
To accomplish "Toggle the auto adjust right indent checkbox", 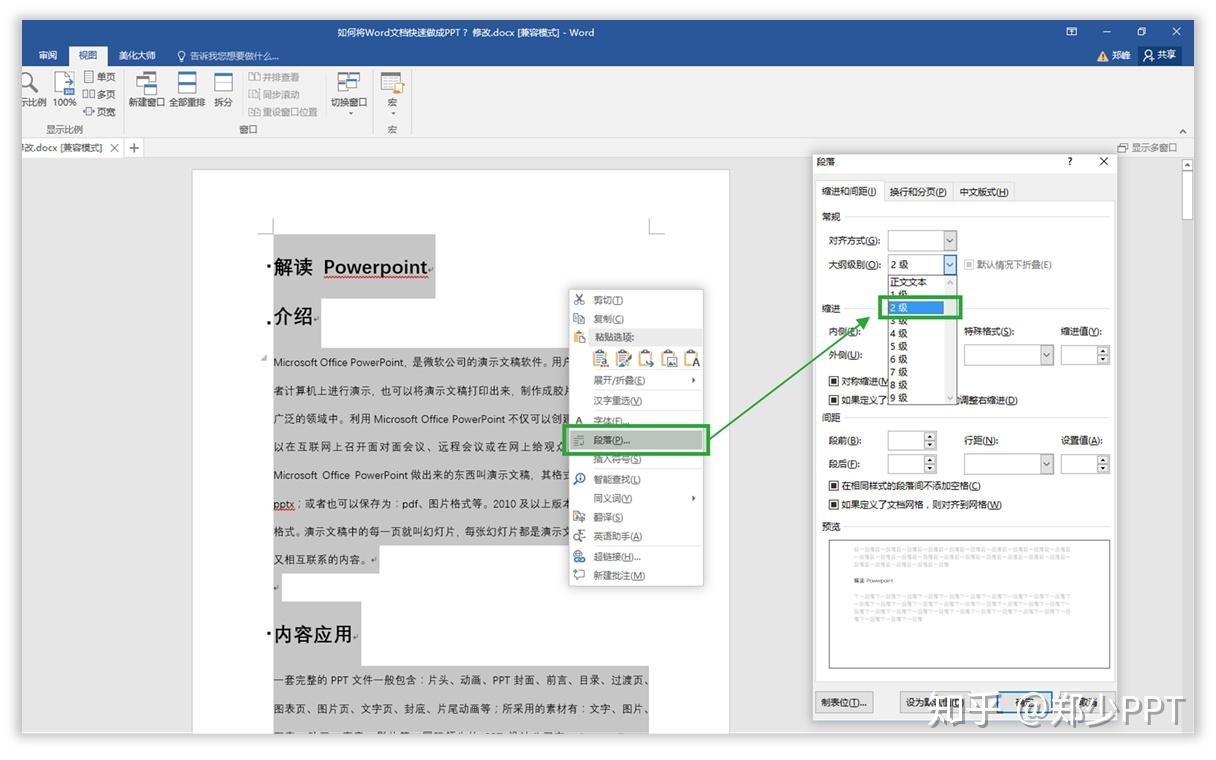I will click(834, 400).
